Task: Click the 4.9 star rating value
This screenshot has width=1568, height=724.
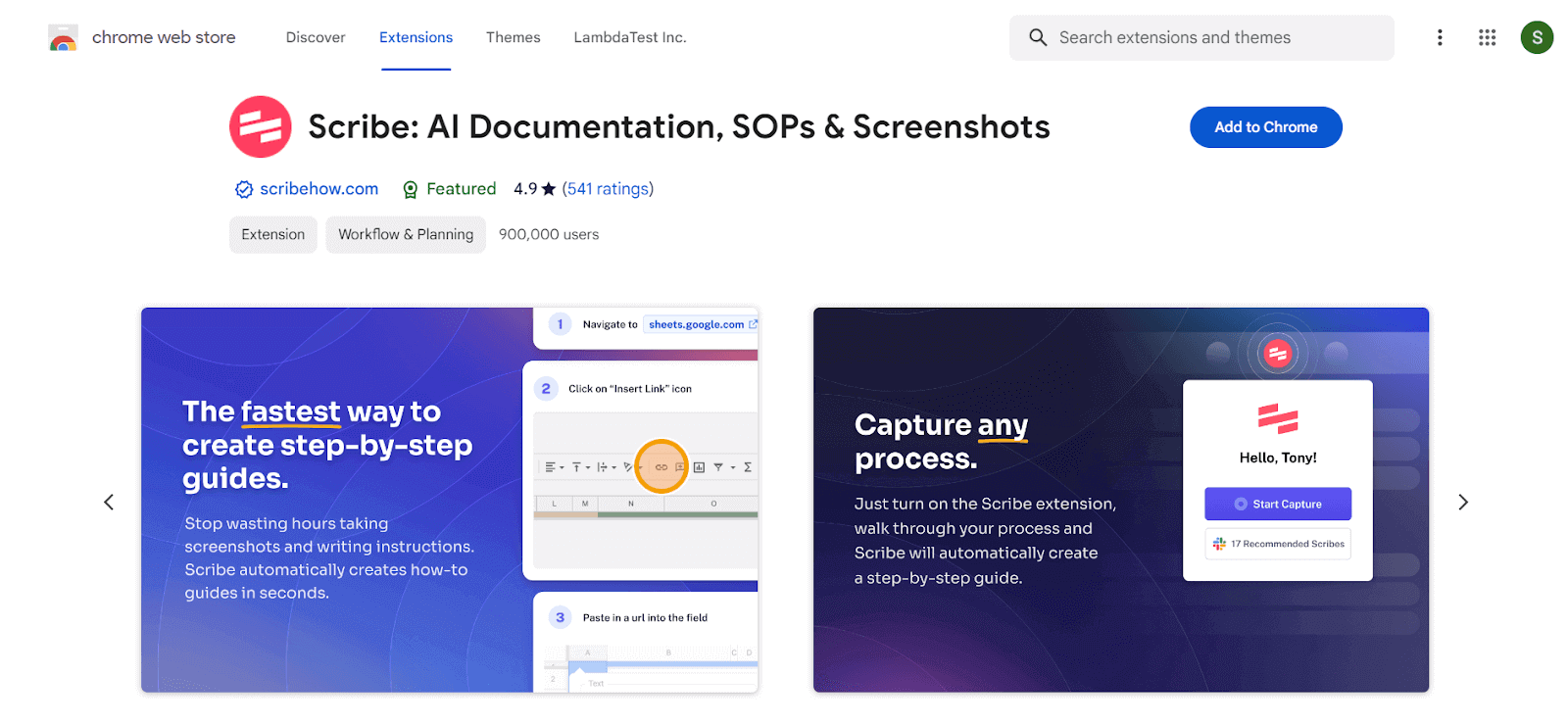Action: (x=534, y=189)
